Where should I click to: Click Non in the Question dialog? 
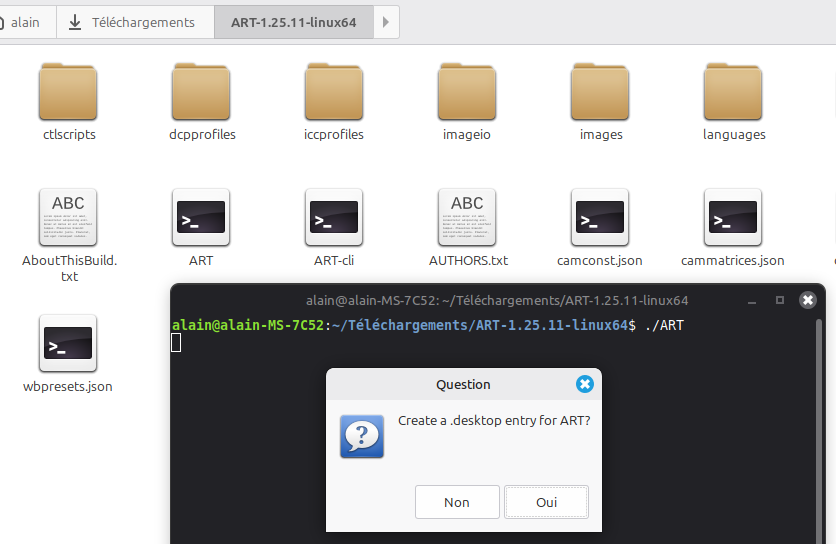coord(457,502)
